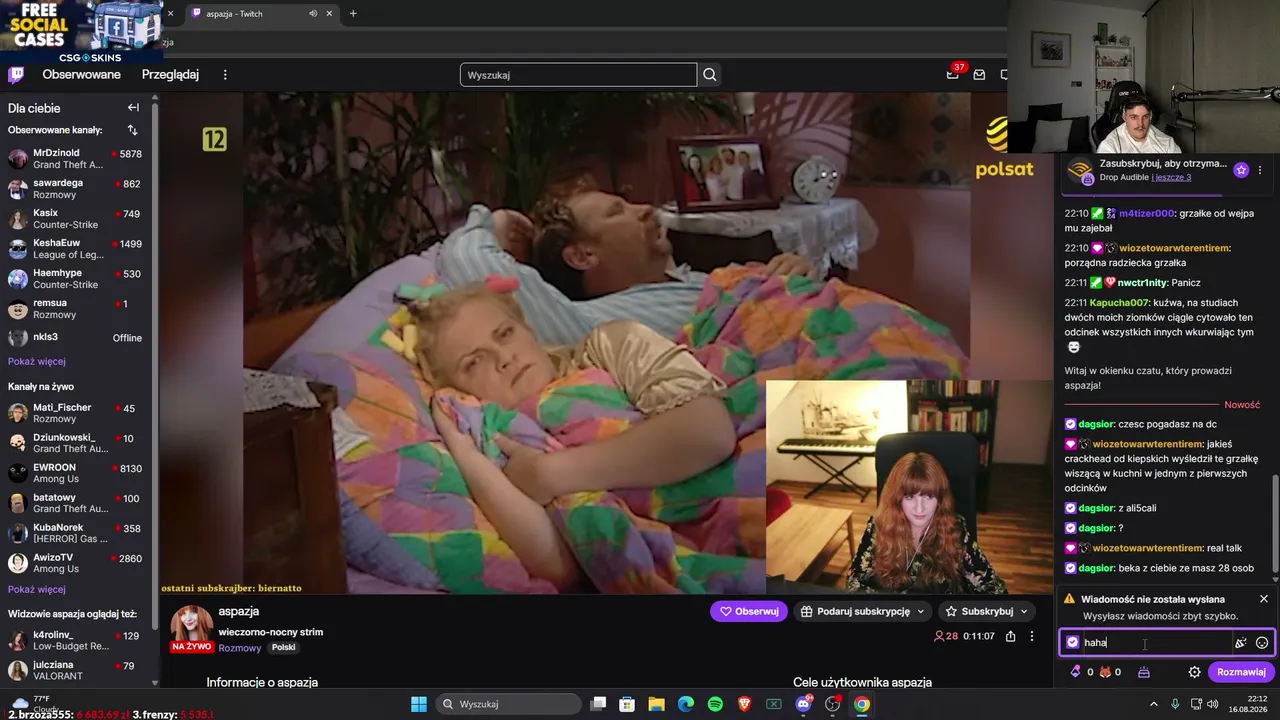The image size is (1280, 720).
Task: Open MrDzinold channel from sidebar
Action: click(x=76, y=159)
